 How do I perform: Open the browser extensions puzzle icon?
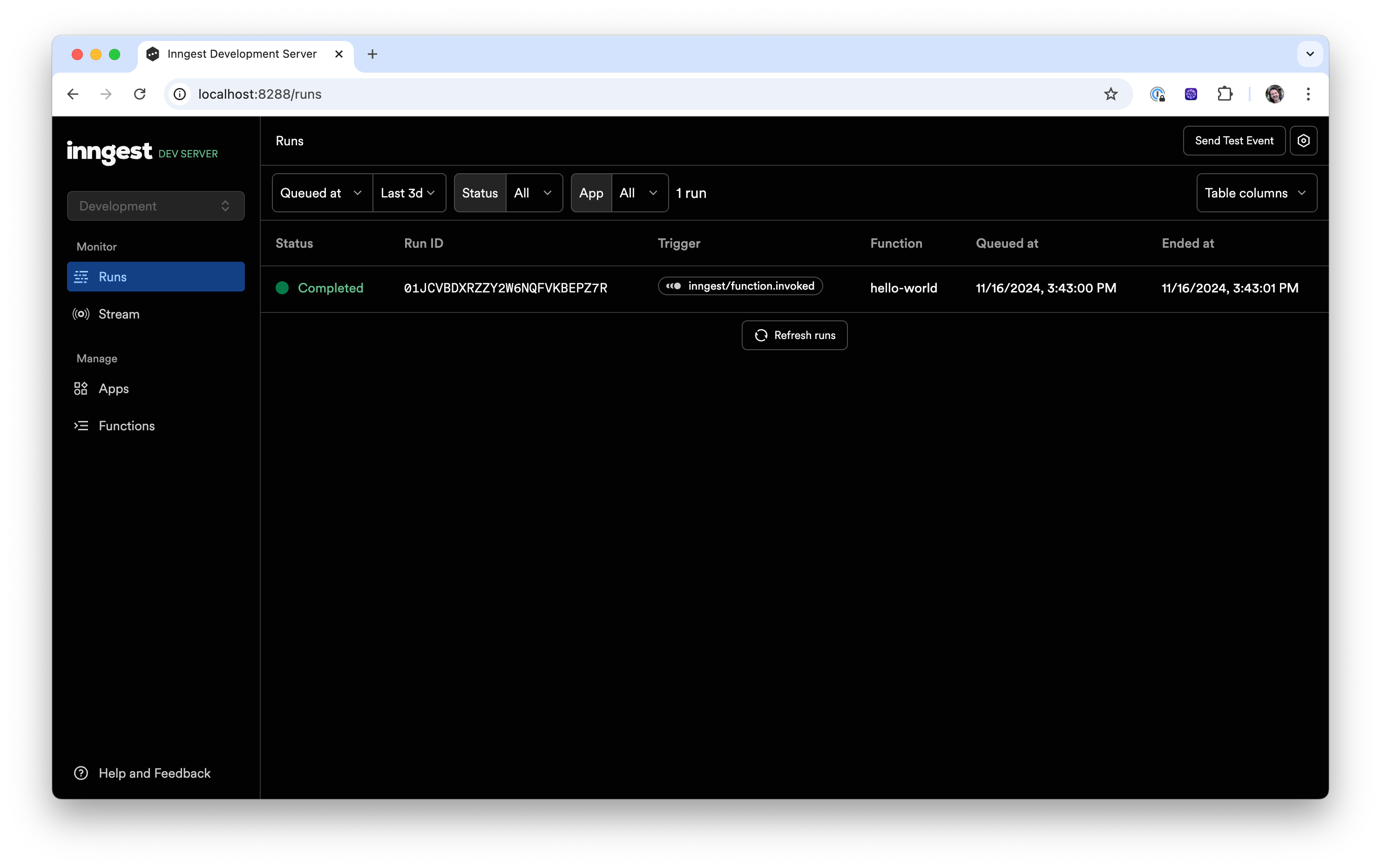click(x=1225, y=94)
